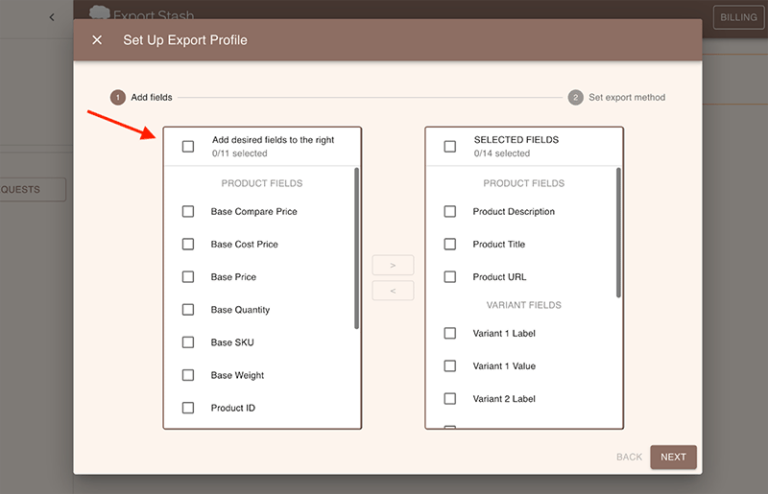Select step 2 Set export method
Viewport: 768px width, 494px height.
click(575, 97)
